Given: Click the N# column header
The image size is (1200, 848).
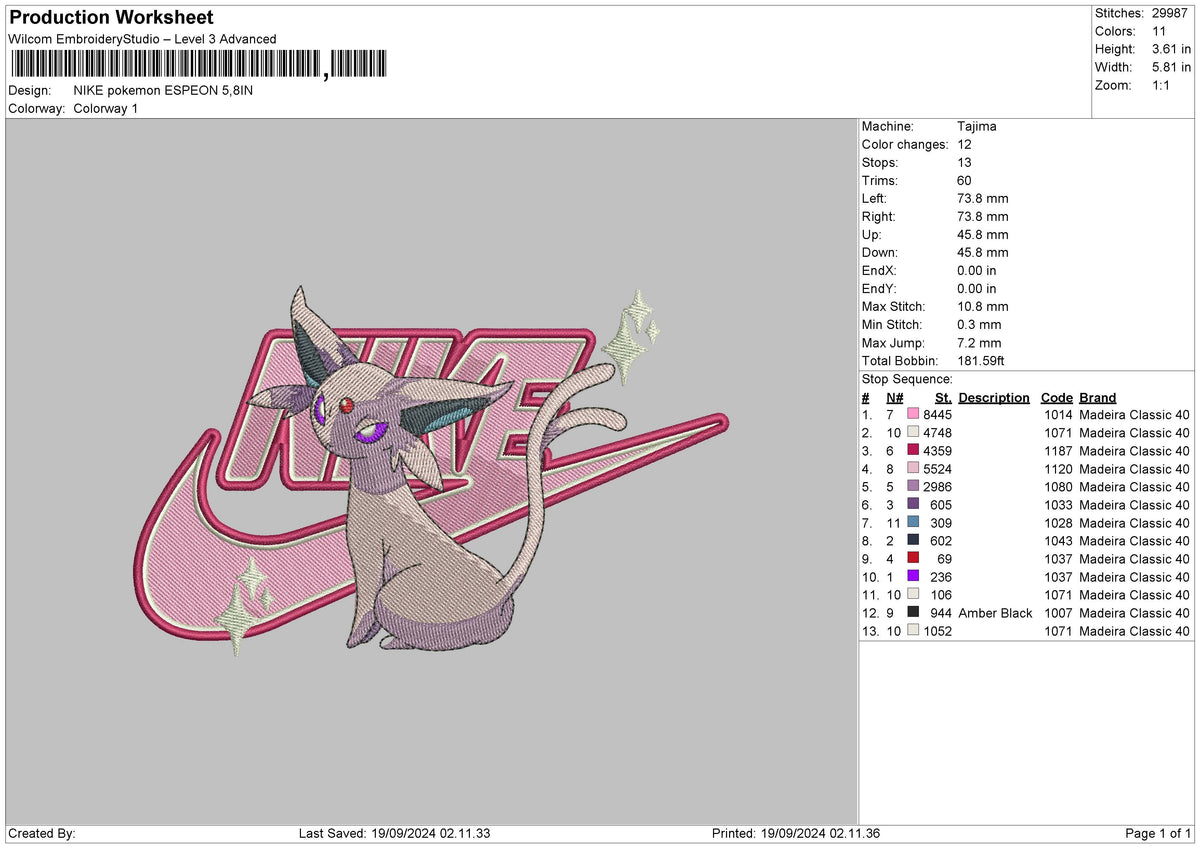Looking at the screenshot, I should (895, 397).
